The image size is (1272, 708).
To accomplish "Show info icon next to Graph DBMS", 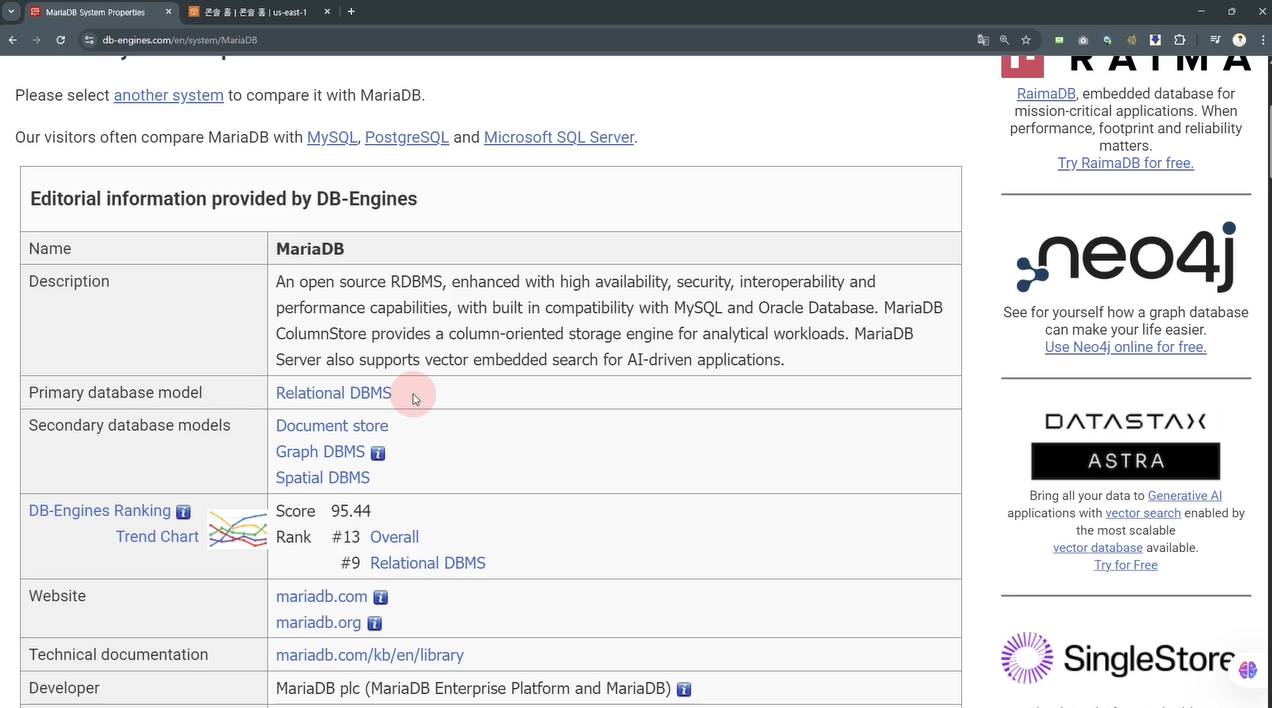I will (378, 453).
